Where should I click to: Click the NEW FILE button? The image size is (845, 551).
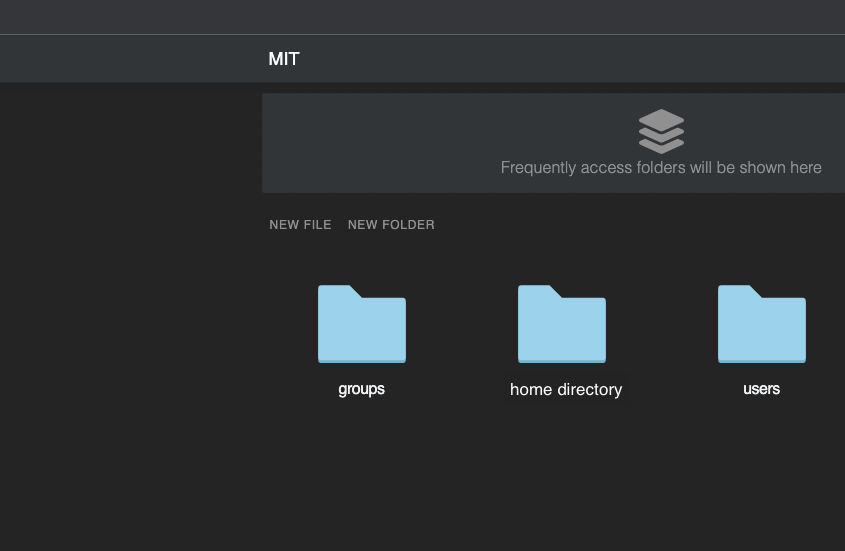pos(300,225)
